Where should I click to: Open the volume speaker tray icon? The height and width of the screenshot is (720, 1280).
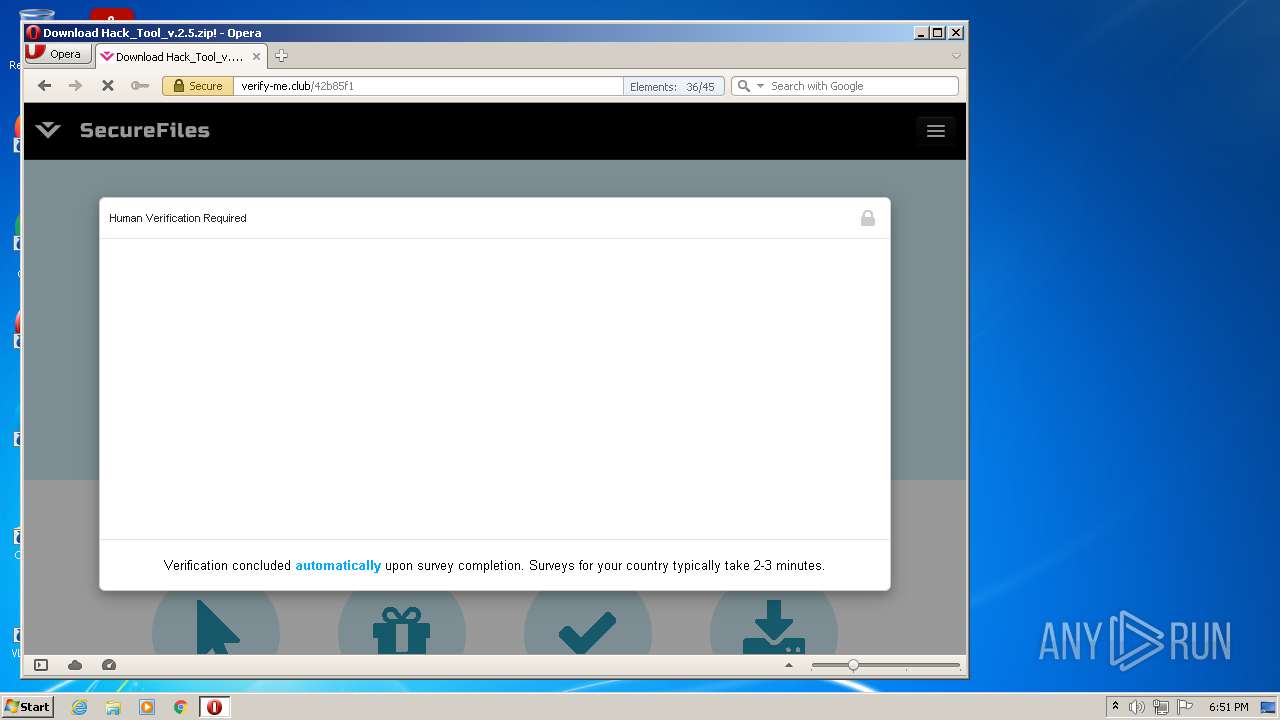click(x=1137, y=707)
